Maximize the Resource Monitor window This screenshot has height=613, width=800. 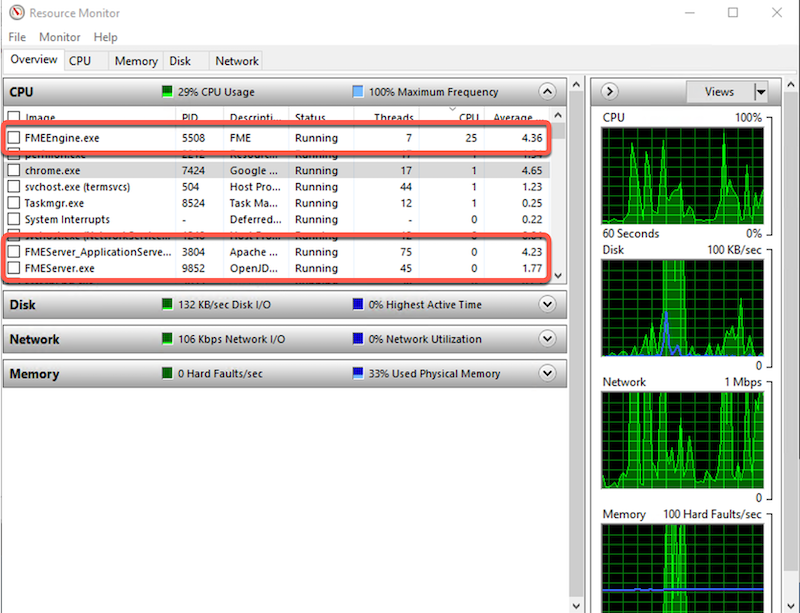pos(733,12)
